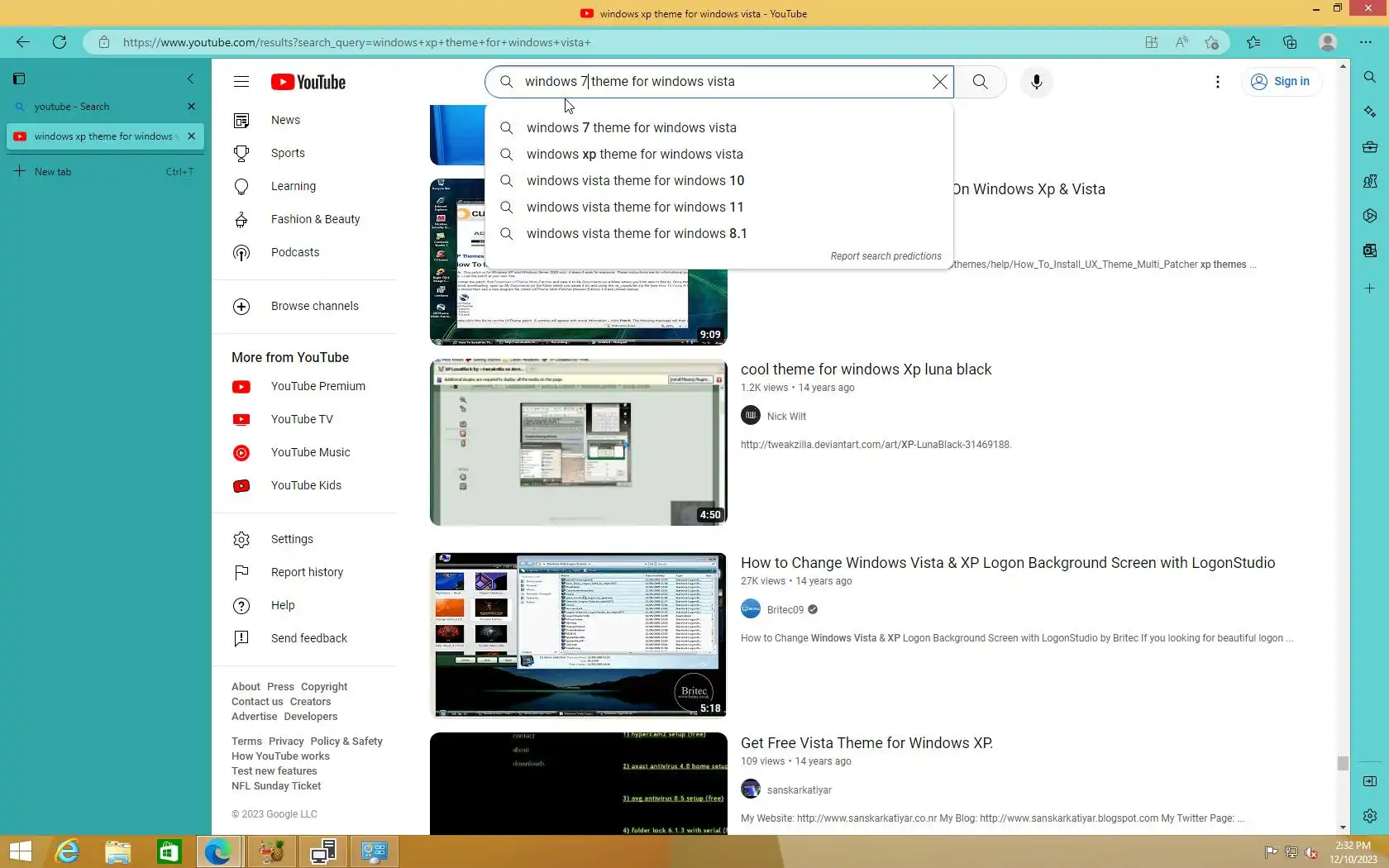The height and width of the screenshot is (868, 1389).
Task: Select suggestion vista theme for windows 11
Action: pyautogui.click(x=719, y=207)
